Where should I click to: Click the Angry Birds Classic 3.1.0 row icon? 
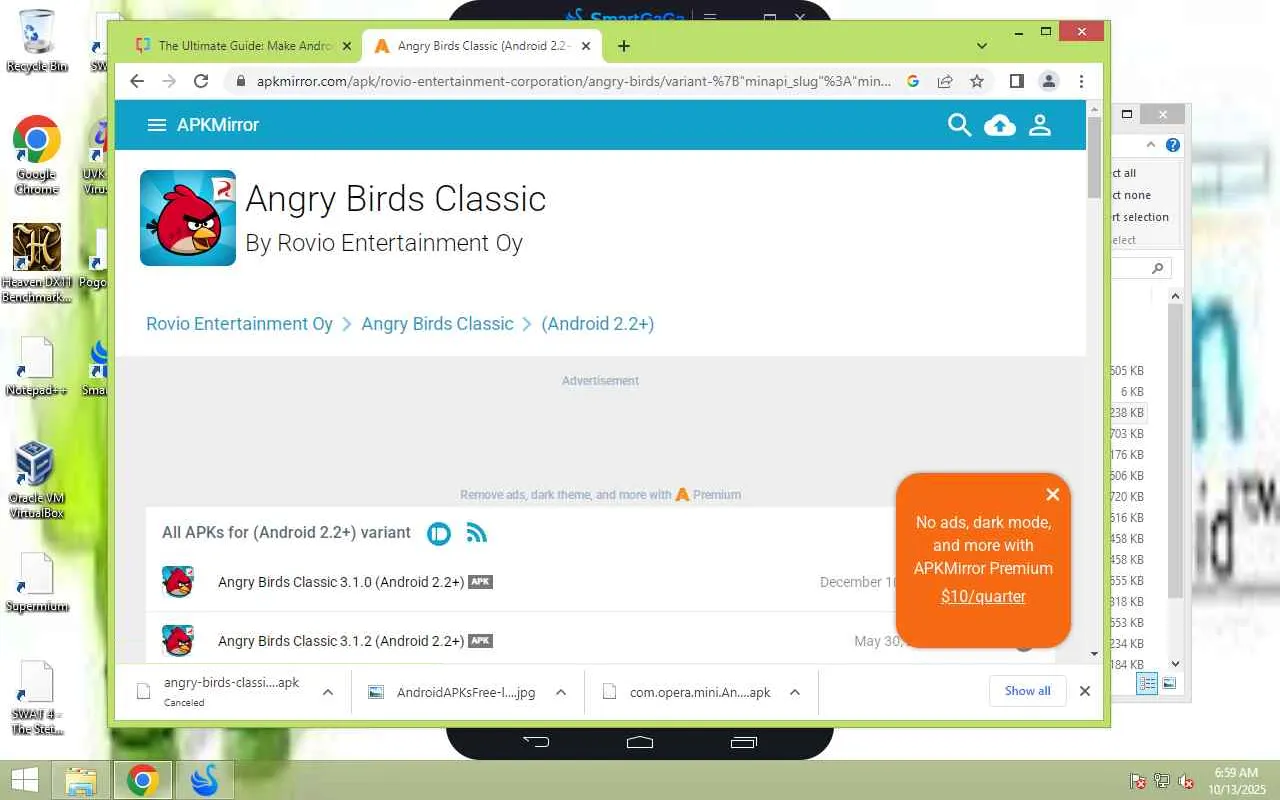178,582
